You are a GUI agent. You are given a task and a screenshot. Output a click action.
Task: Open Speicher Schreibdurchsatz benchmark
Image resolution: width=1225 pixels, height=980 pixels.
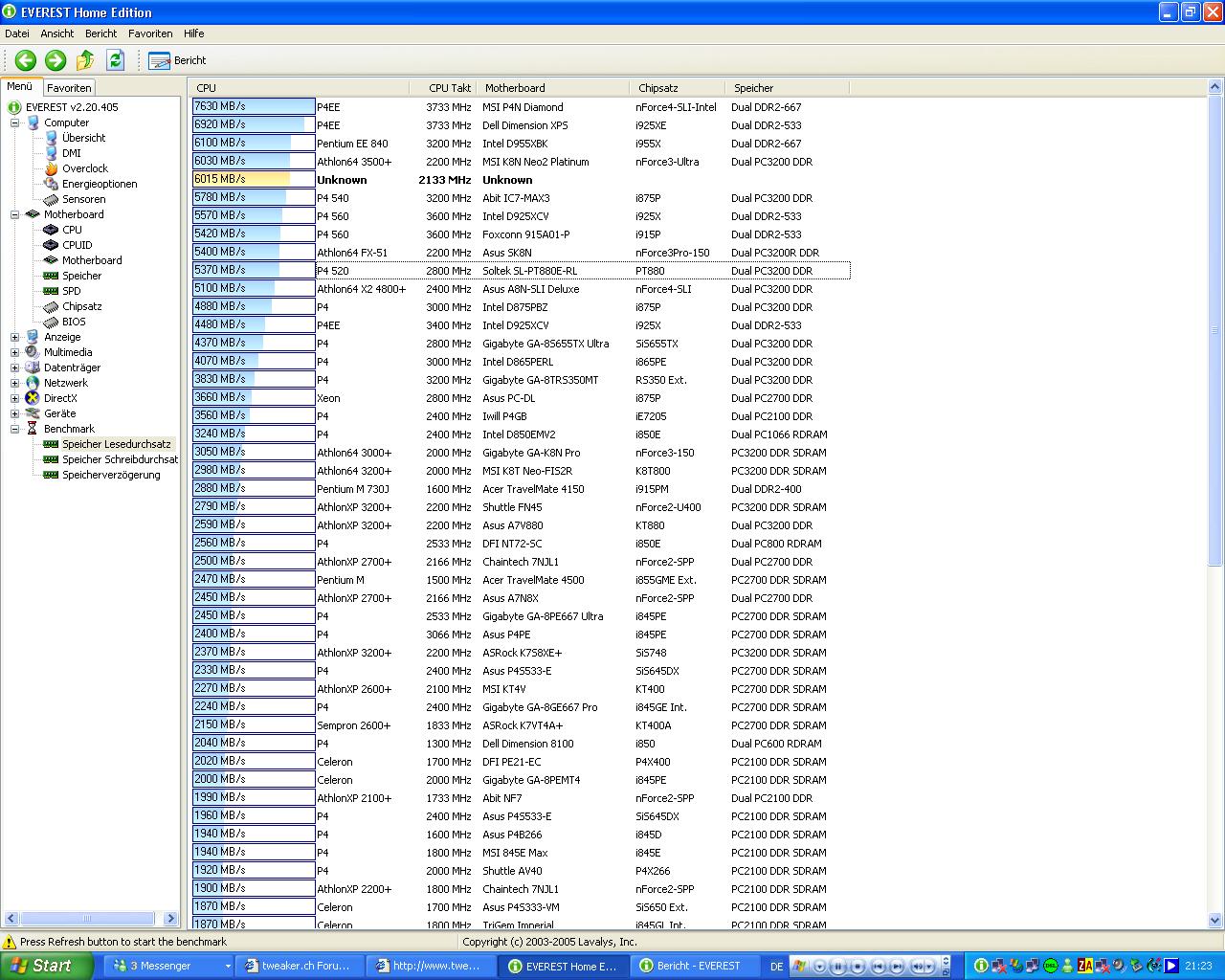pos(120,459)
